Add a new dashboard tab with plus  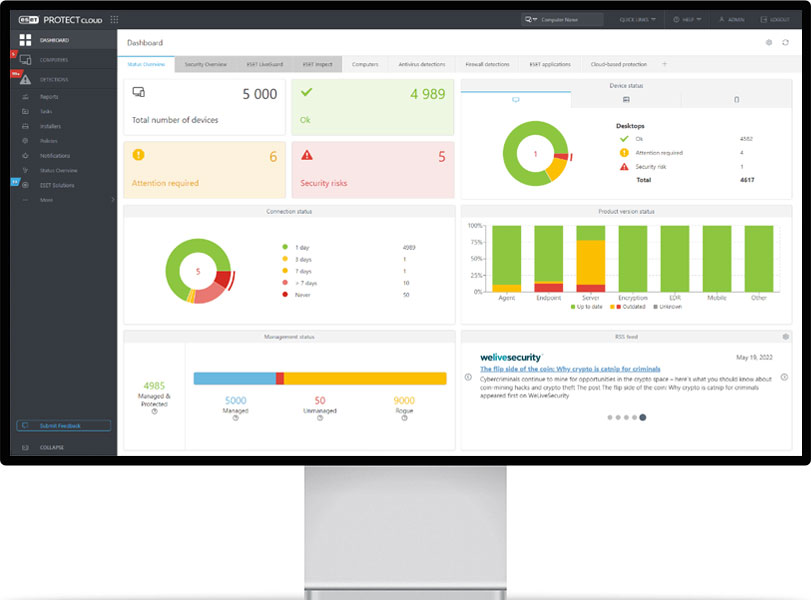click(665, 64)
